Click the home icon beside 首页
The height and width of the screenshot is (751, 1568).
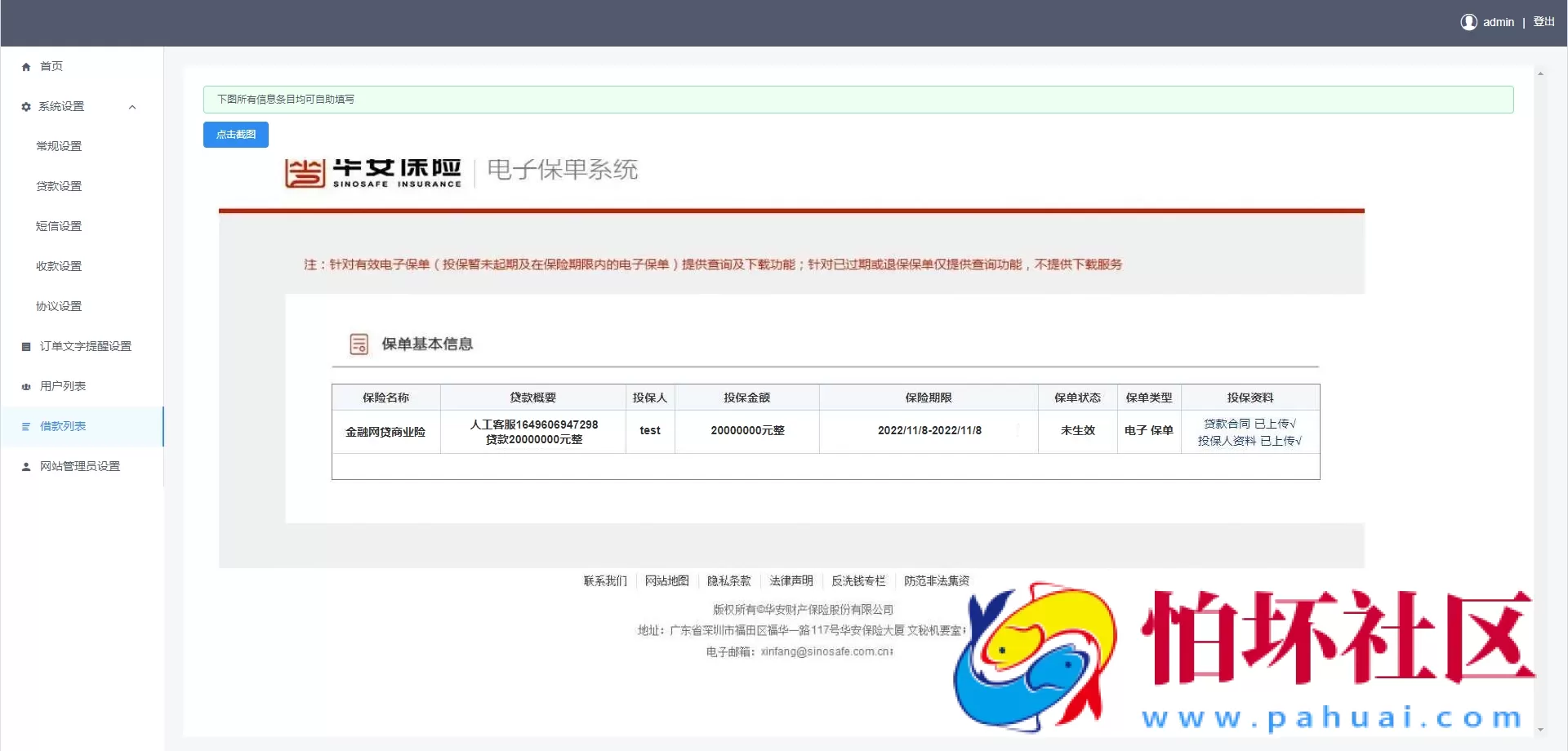click(x=25, y=66)
